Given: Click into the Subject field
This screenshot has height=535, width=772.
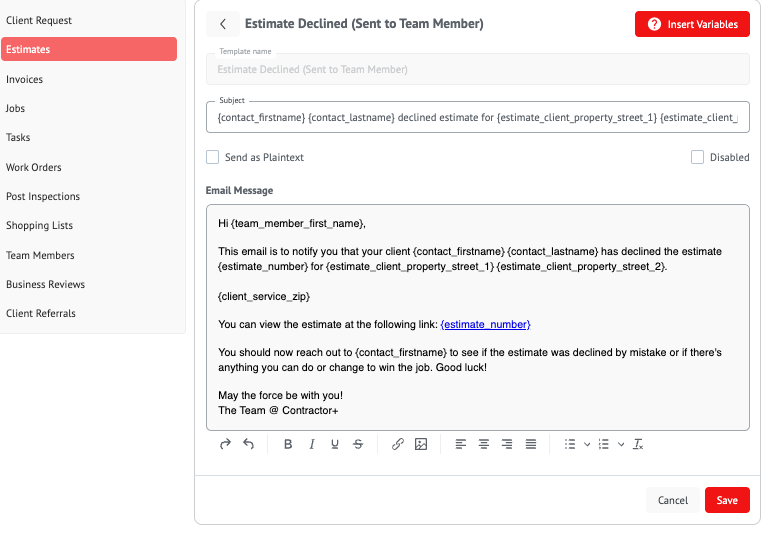Looking at the screenshot, I should [477, 118].
